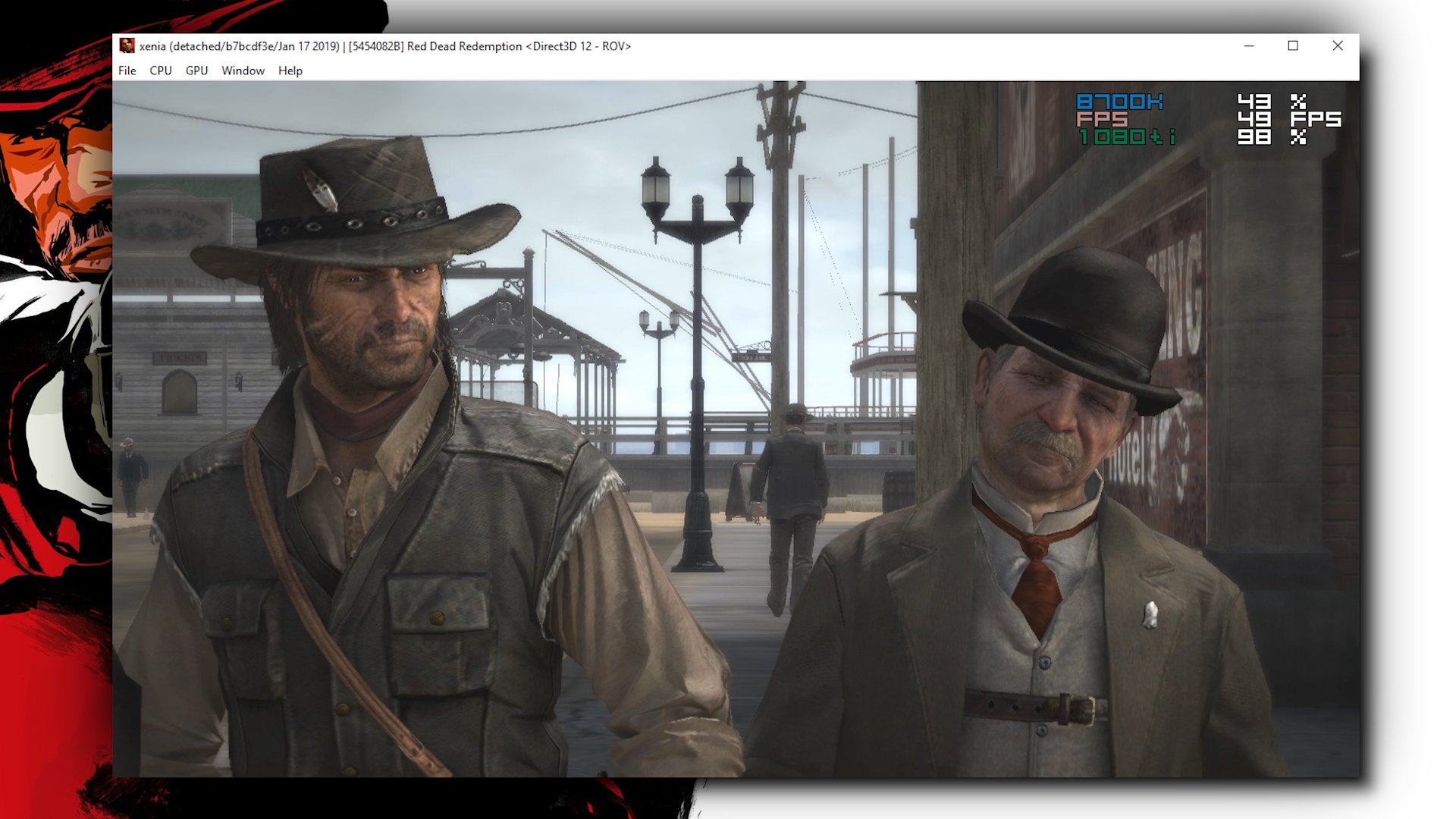
Task: Maximize the xenia window
Action: 1293,46
